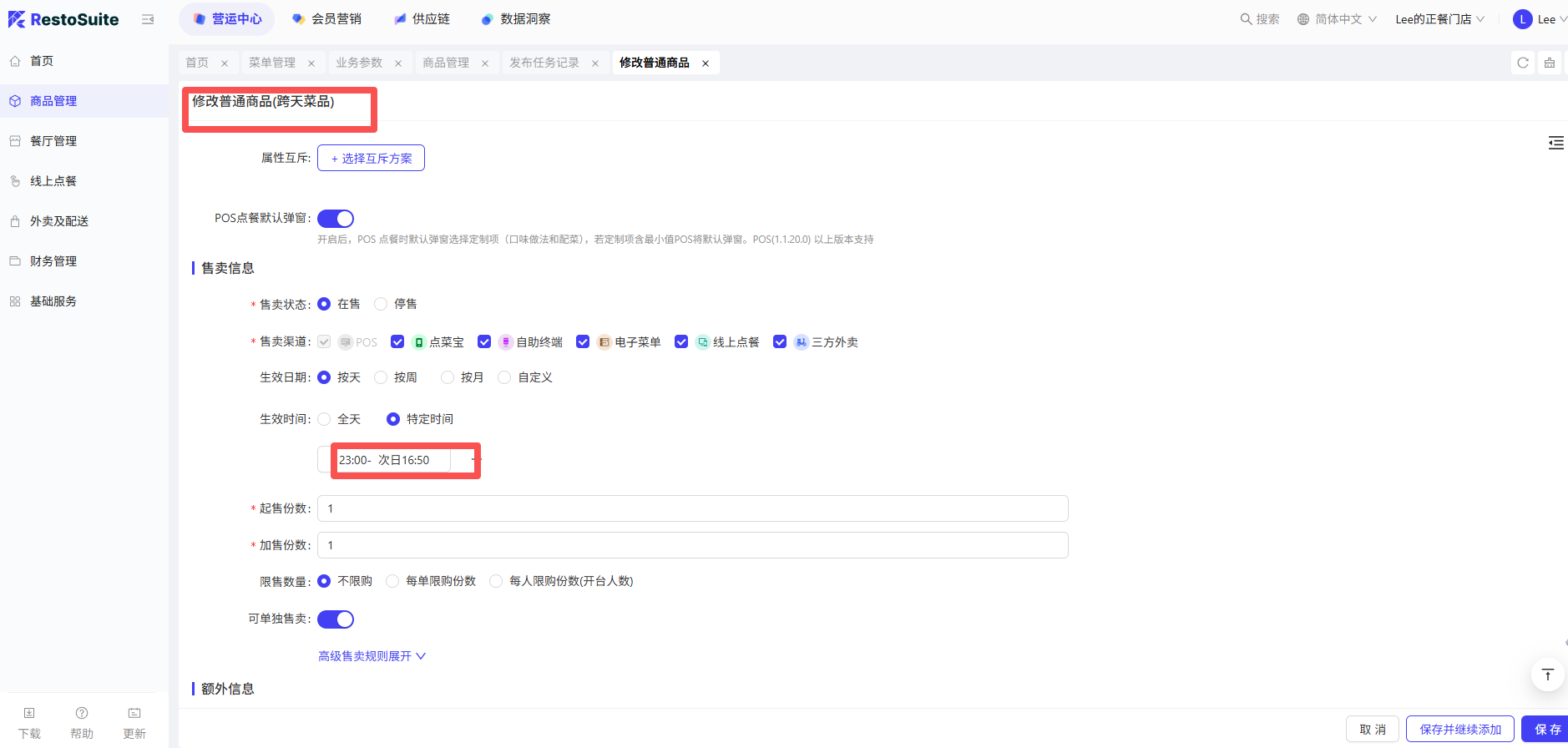
Task: Click the download icon at bottom left
Action: 29,714
